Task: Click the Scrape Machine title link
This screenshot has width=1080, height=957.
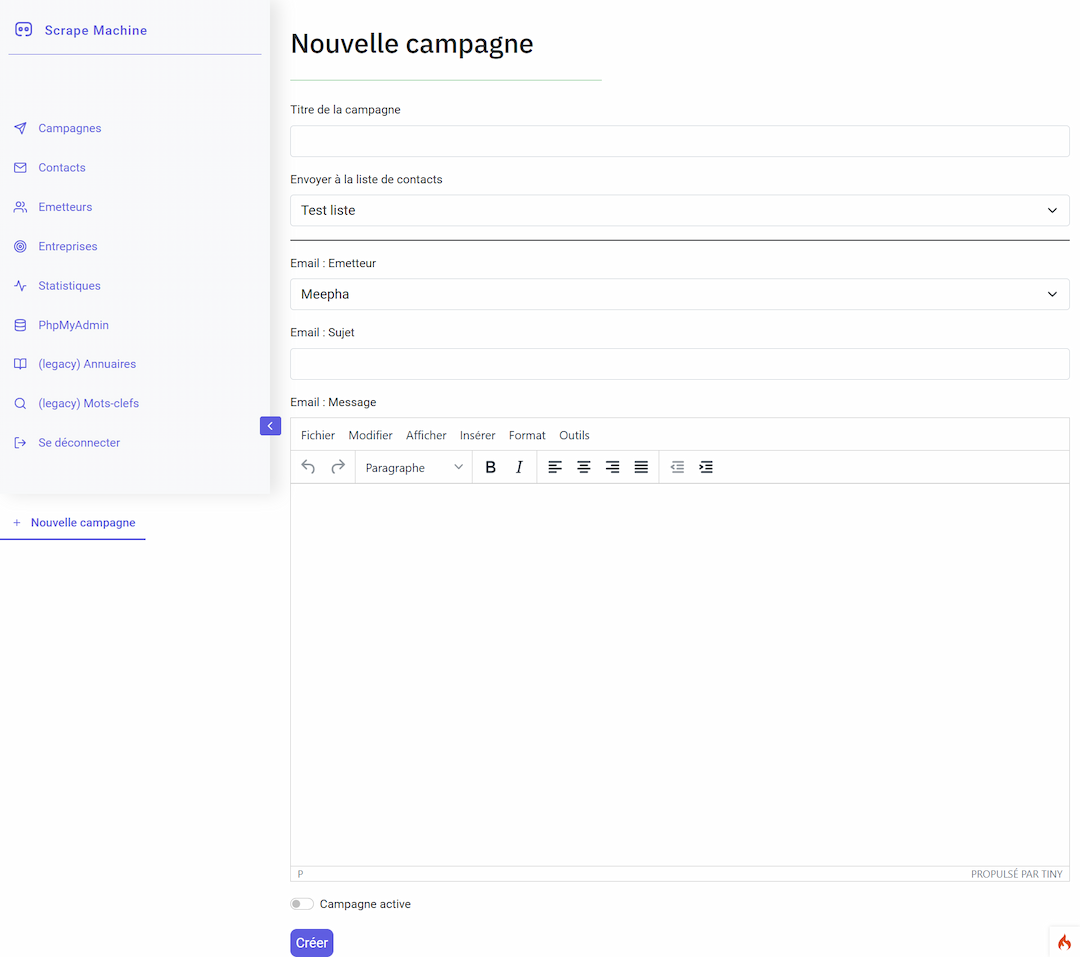Action: [x=96, y=30]
